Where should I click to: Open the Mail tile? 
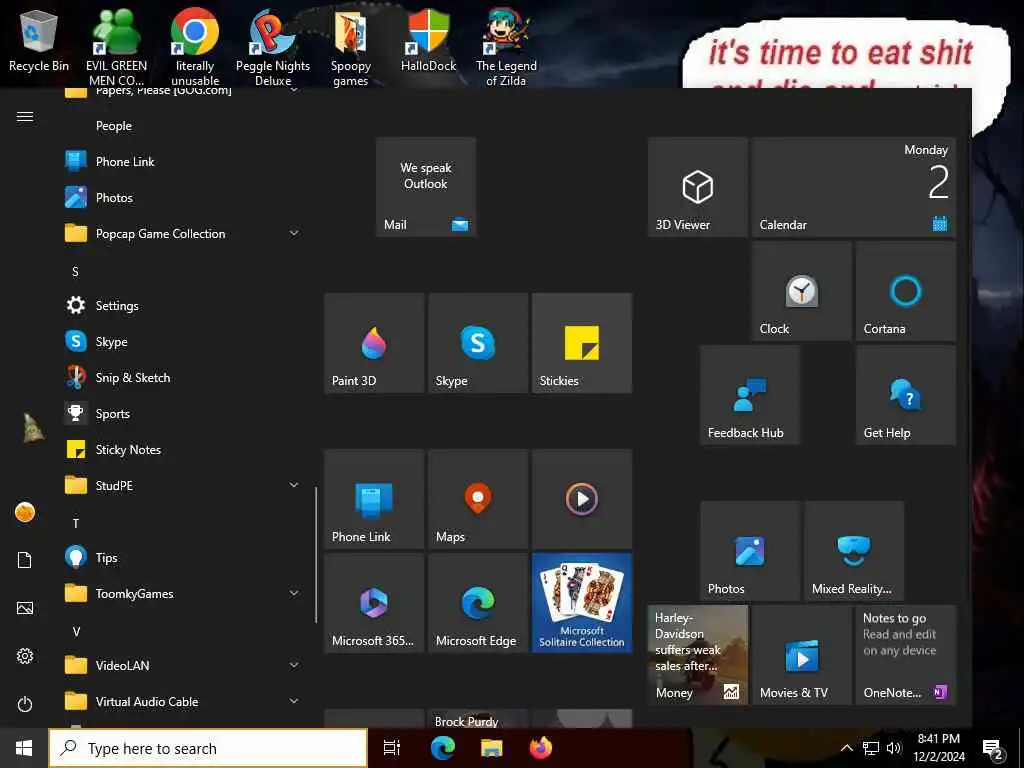(426, 187)
